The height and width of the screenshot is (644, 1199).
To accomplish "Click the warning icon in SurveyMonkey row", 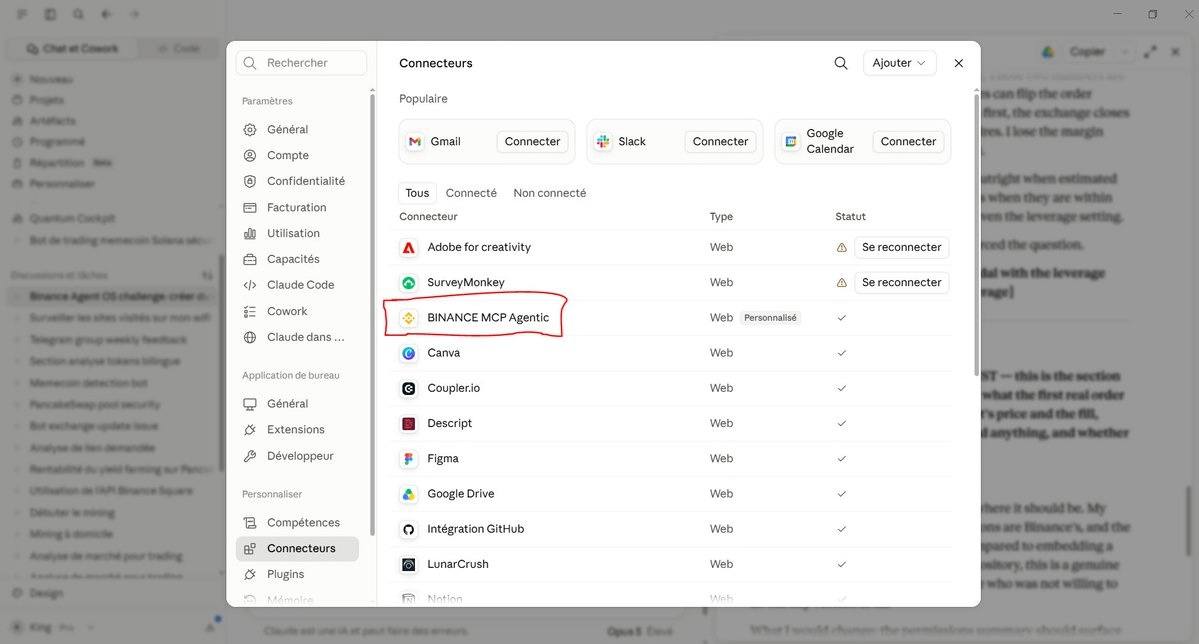I will click(841, 283).
